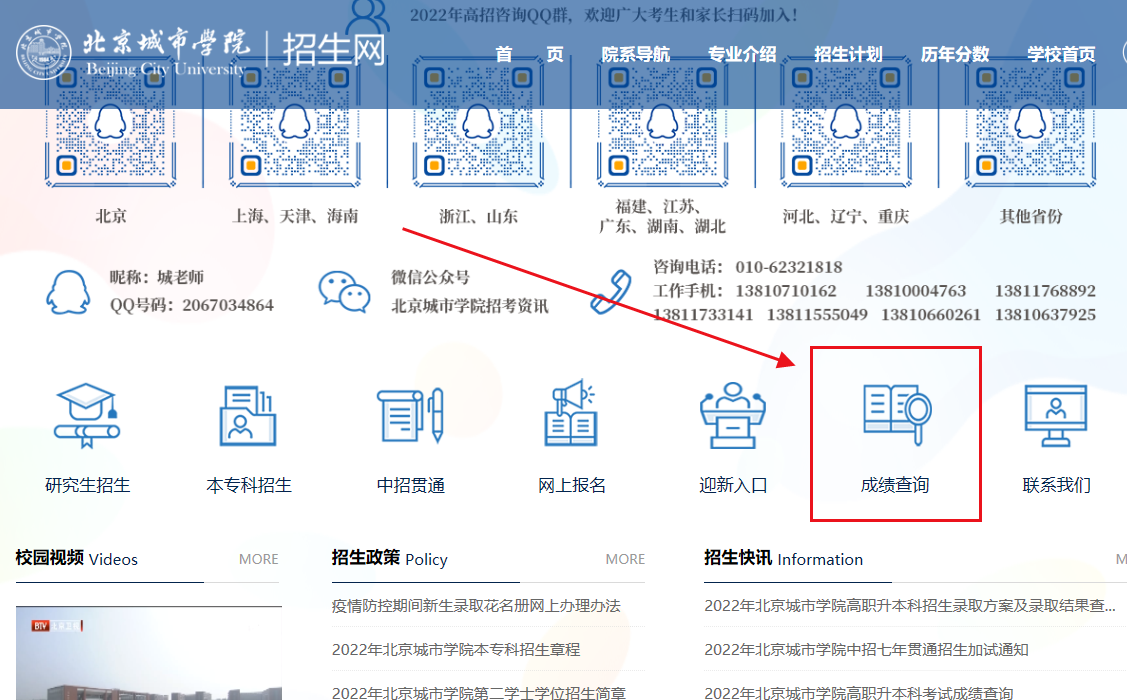The width and height of the screenshot is (1127, 700).
Task: Open 2022年北京城市学院本专科招生章程 article
Action: click(x=456, y=649)
